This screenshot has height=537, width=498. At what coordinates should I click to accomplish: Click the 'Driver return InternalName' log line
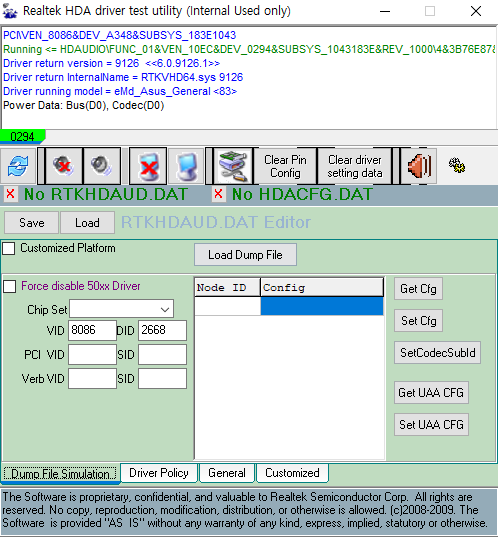click(x=123, y=77)
